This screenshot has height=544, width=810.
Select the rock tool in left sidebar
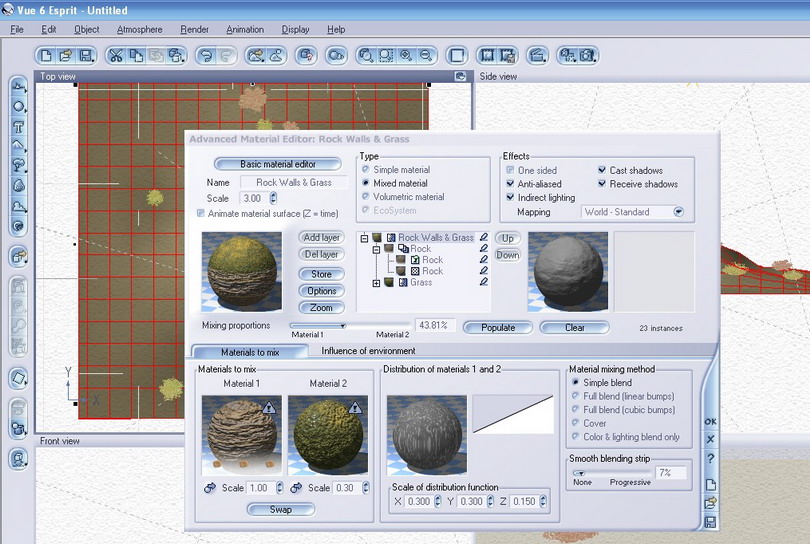point(18,185)
